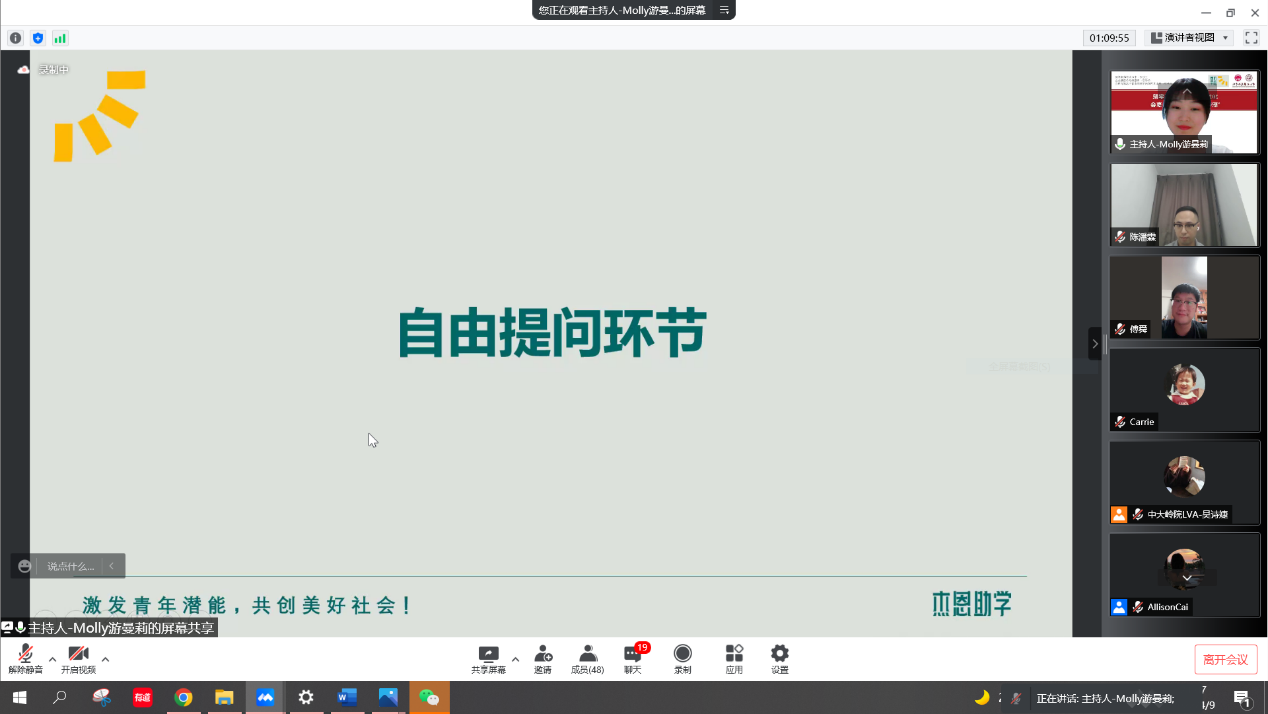Image resolution: width=1268 pixels, height=714 pixels.
Task: Open the 聊天 chat panel with 19 messages
Action: [x=632, y=658]
